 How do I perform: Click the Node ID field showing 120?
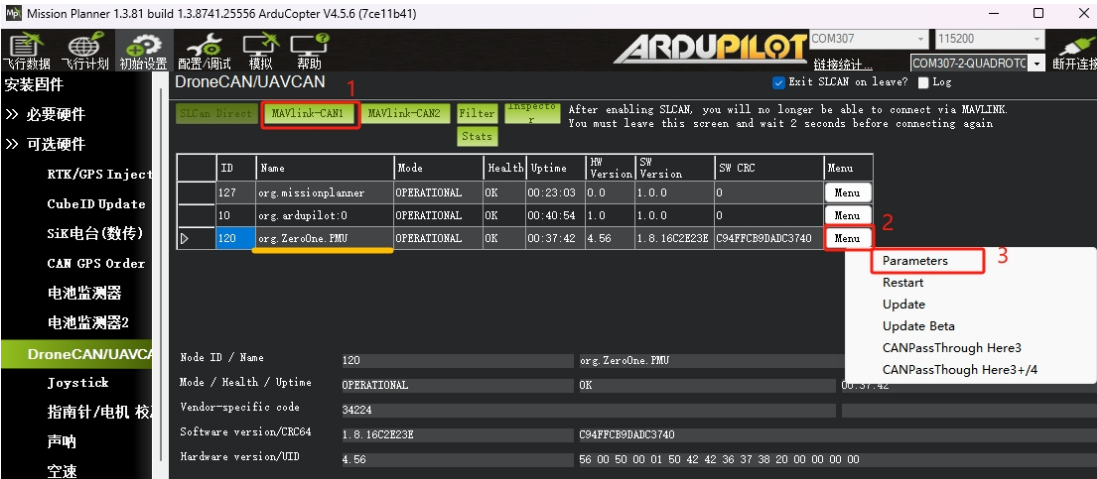(x=457, y=361)
